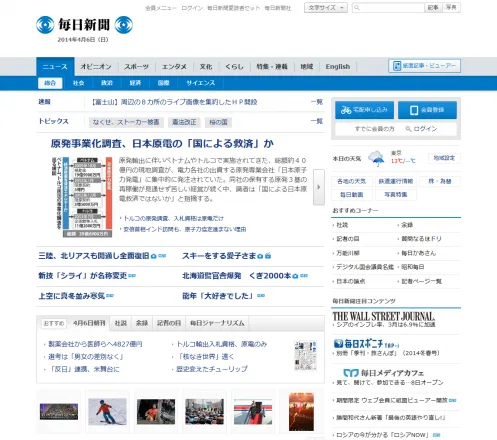
Task: Click the tablet member registration icon
Action: click(x=414, y=110)
